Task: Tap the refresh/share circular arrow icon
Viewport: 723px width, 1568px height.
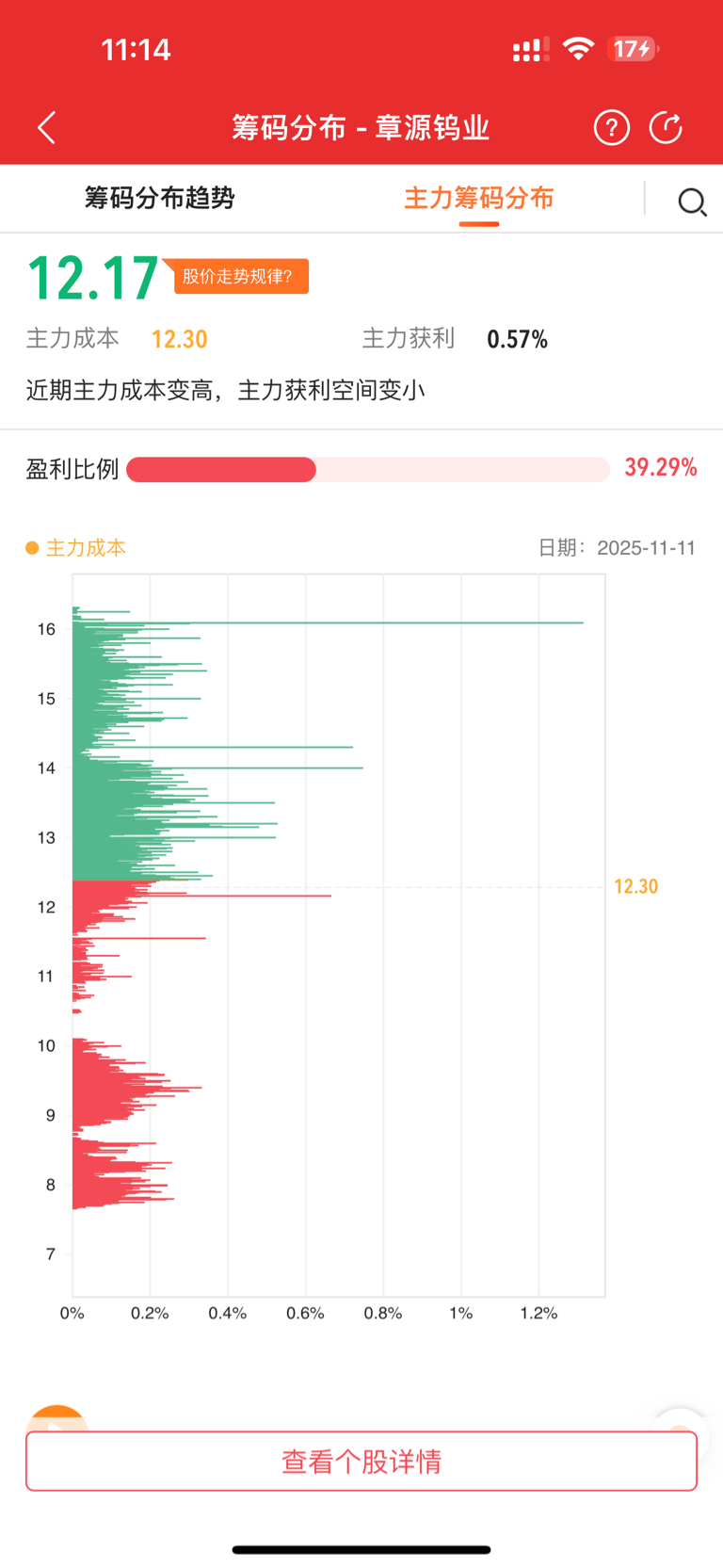Action: click(x=666, y=127)
